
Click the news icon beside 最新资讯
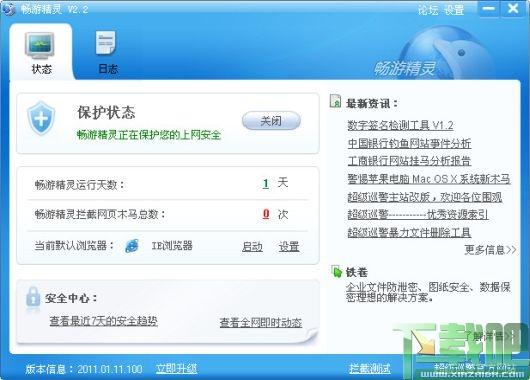335,101
